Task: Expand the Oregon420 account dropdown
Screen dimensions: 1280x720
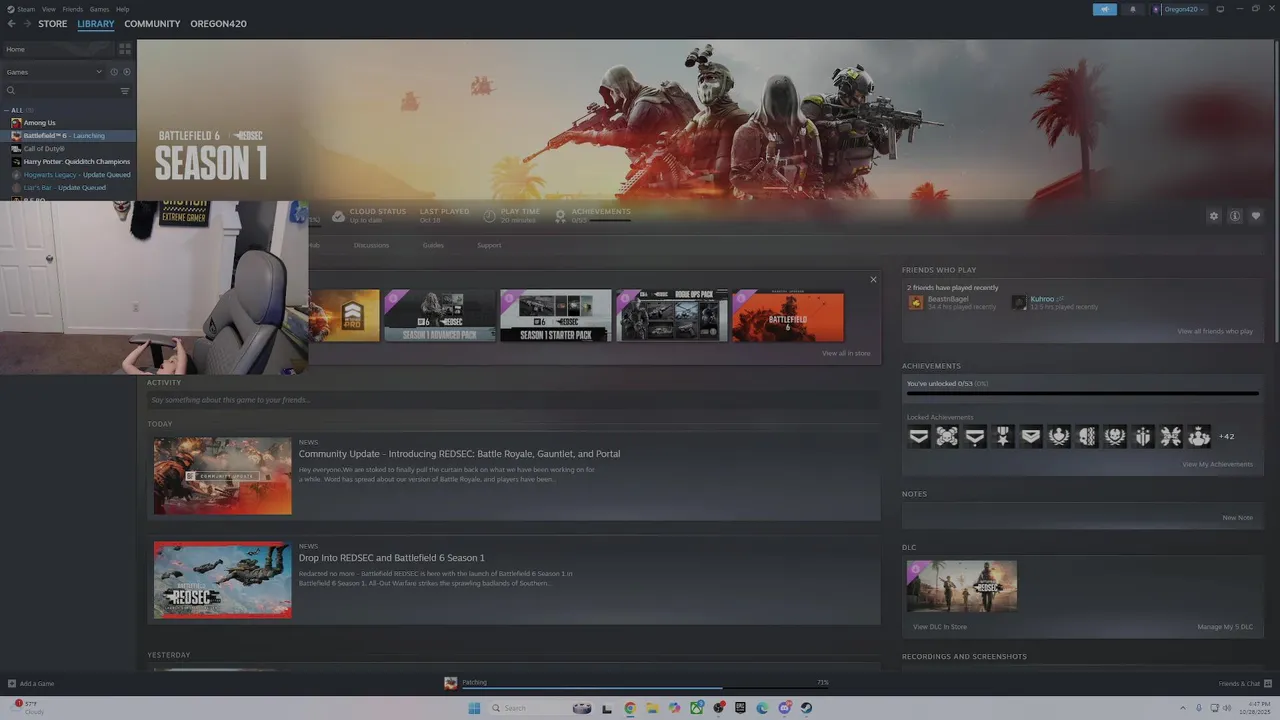Action: 1178,9
